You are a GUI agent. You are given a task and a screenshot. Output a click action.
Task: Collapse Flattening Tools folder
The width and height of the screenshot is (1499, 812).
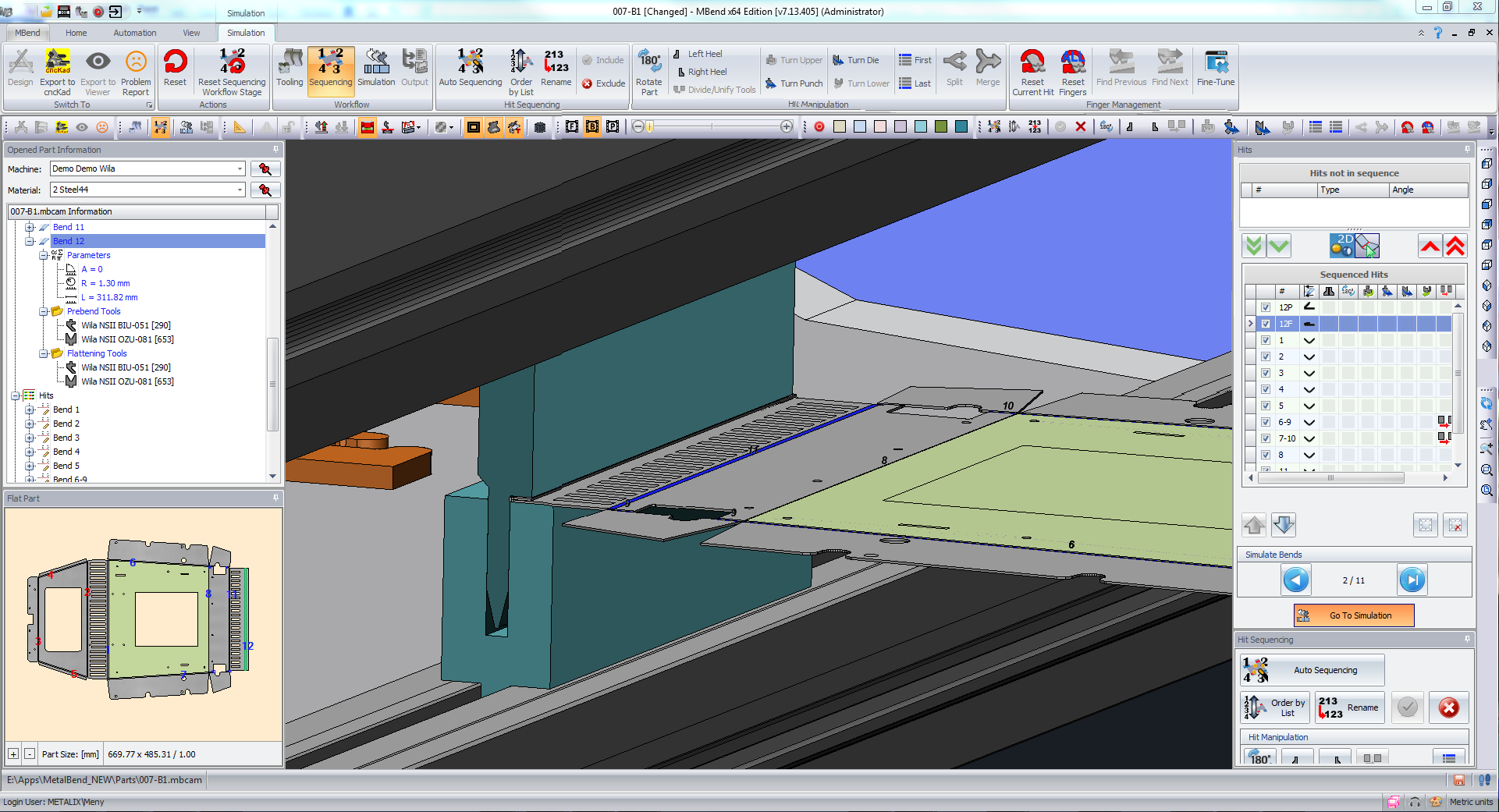tap(44, 353)
